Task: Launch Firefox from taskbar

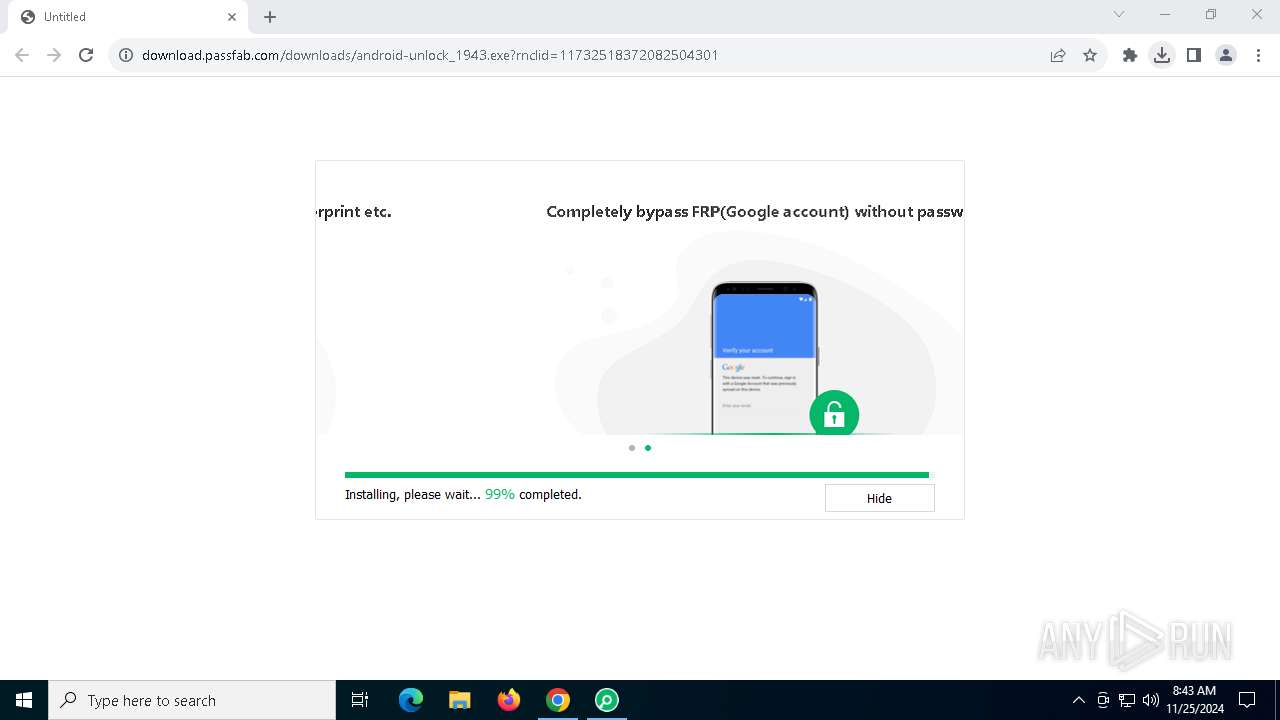Action: click(509, 700)
